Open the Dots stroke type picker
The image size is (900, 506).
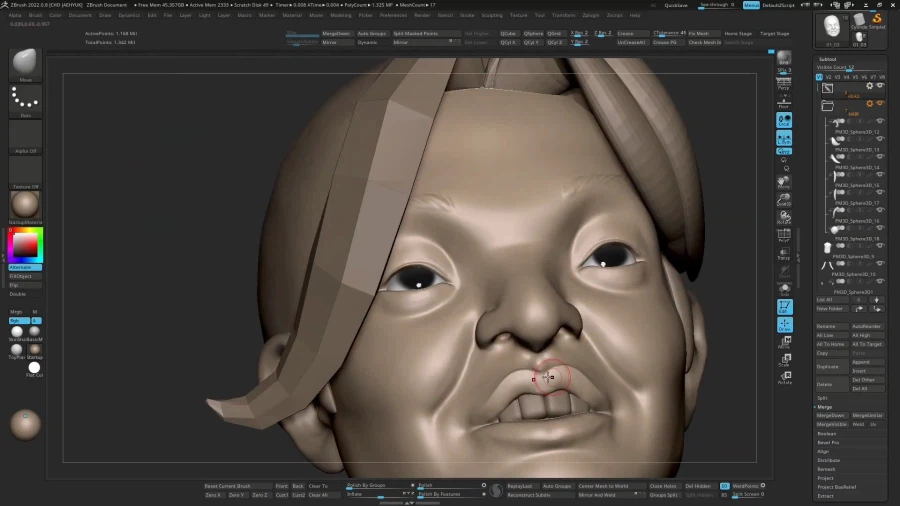pos(26,99)
